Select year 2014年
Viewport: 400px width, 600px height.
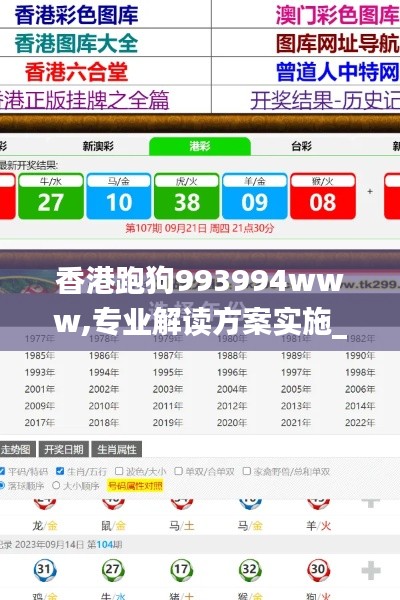[x=360, y=406]
